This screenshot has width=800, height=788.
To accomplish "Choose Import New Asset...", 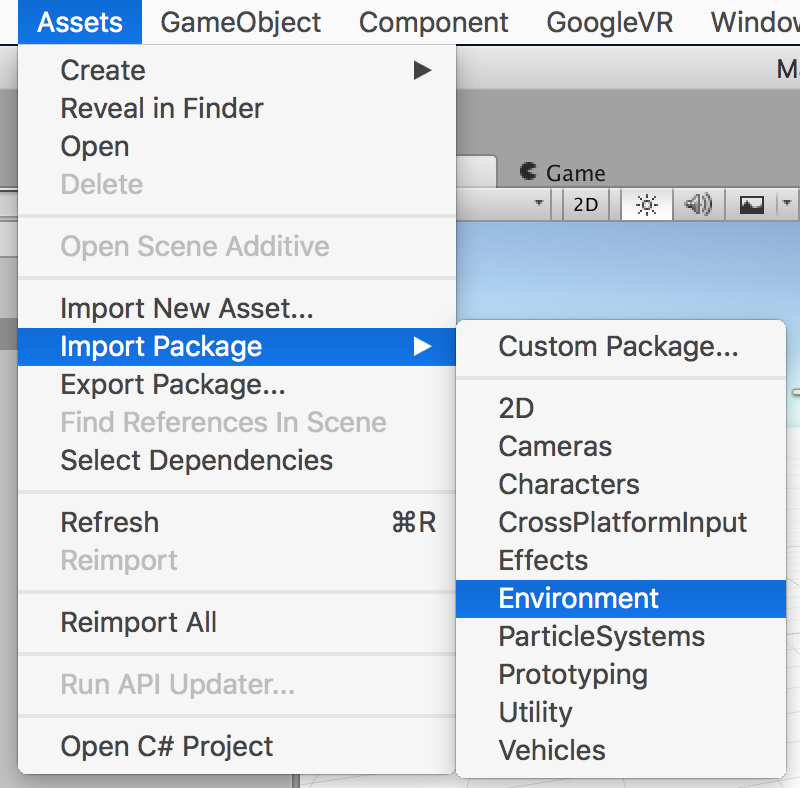I will pyautogui.click(x=237, y=308).
